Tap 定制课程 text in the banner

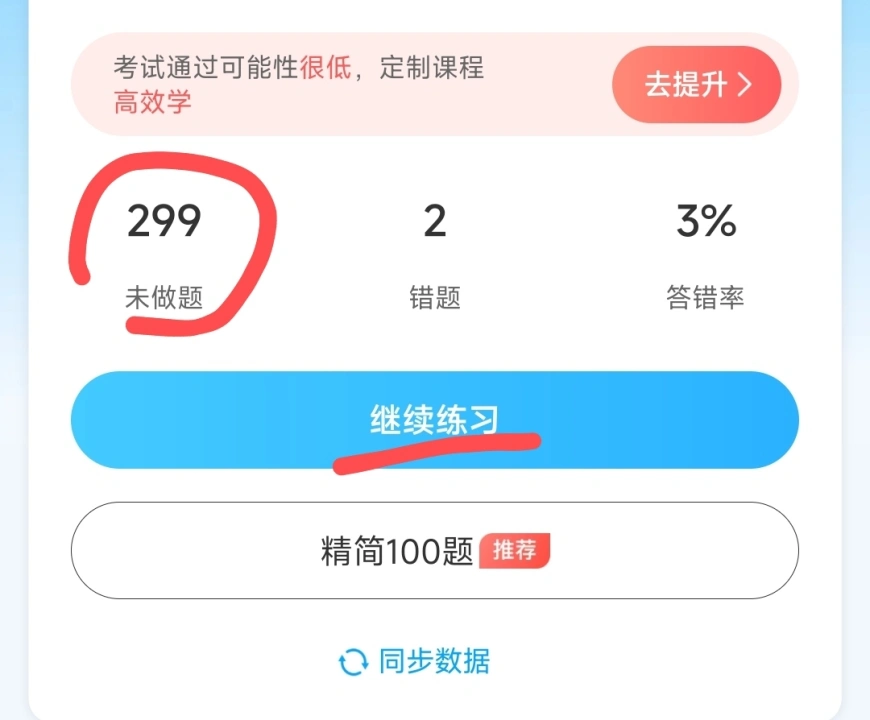coord(432,68)
